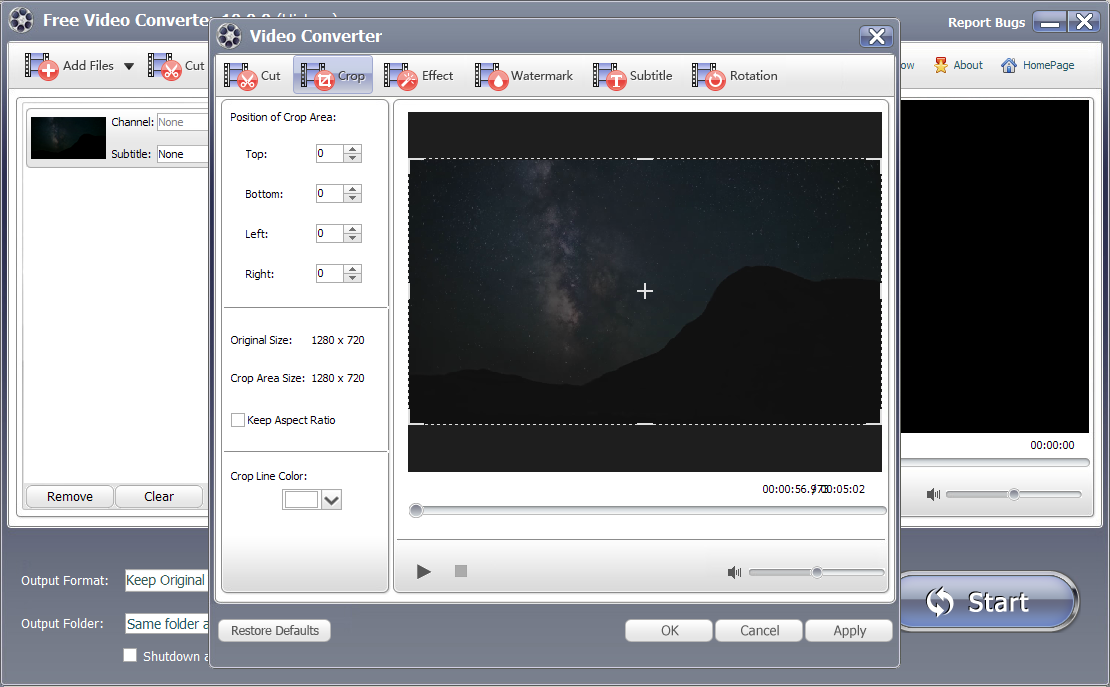Screen dimensions: 1110x687
Task: Adjust the dialog volume slider
Action: click(817, 572)
